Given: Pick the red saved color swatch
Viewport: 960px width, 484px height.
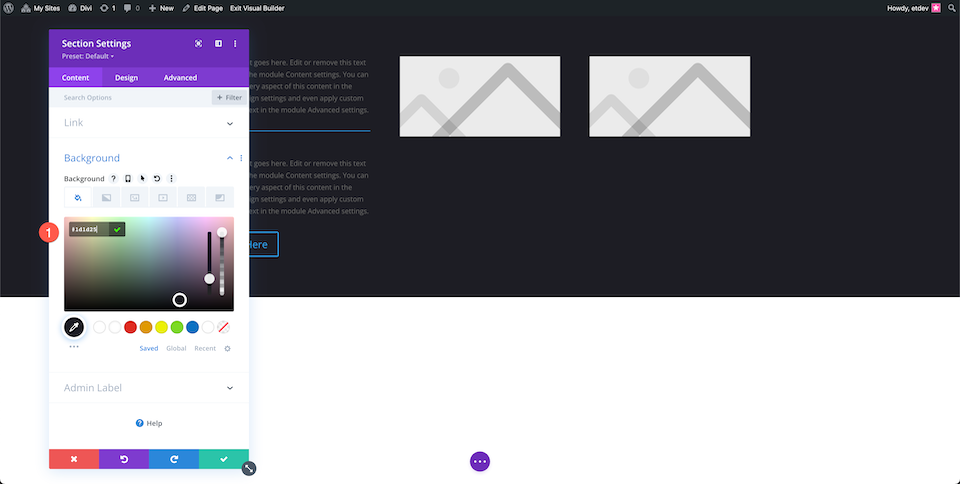Looking at the screenshot, I should (x=130, y=327).
